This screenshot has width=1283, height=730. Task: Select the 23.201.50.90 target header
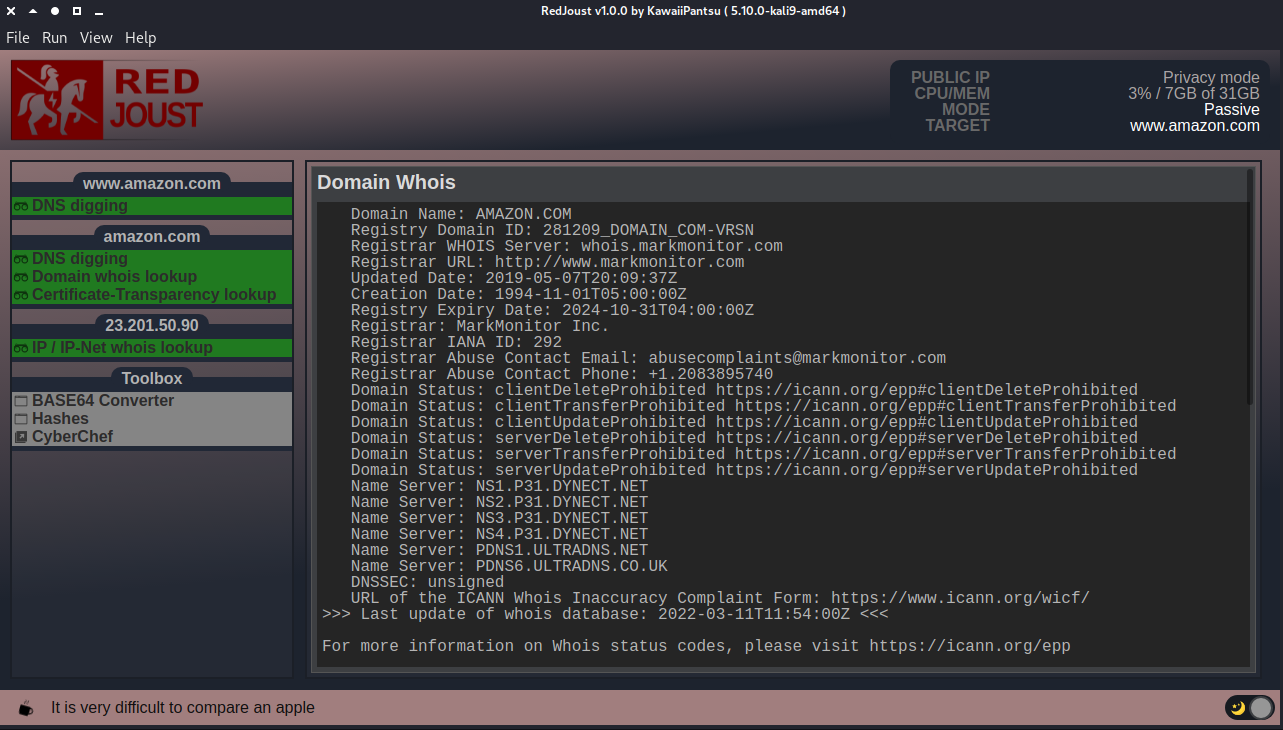(152, 326)
